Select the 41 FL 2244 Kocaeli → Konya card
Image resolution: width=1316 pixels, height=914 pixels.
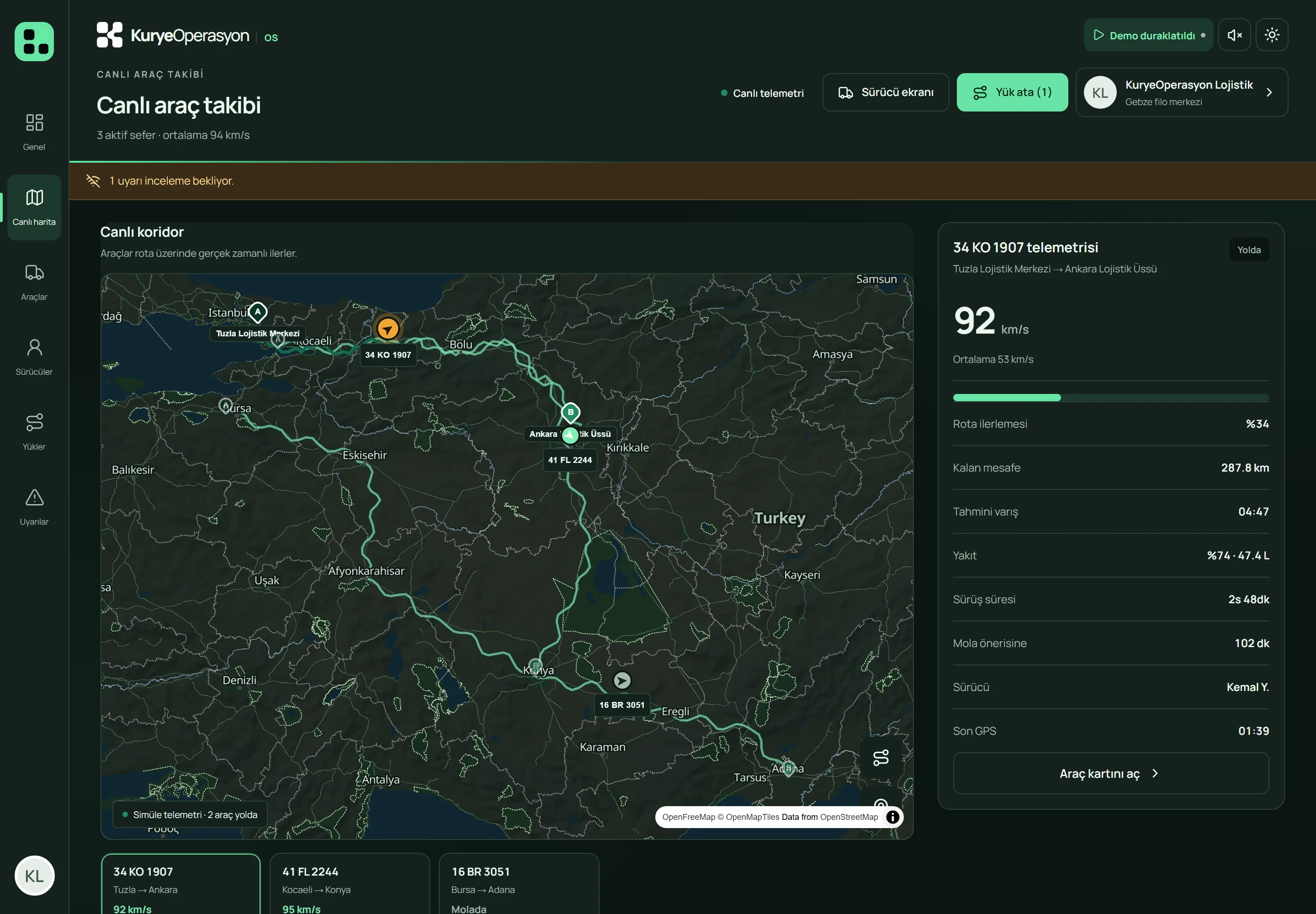(350, 884)
